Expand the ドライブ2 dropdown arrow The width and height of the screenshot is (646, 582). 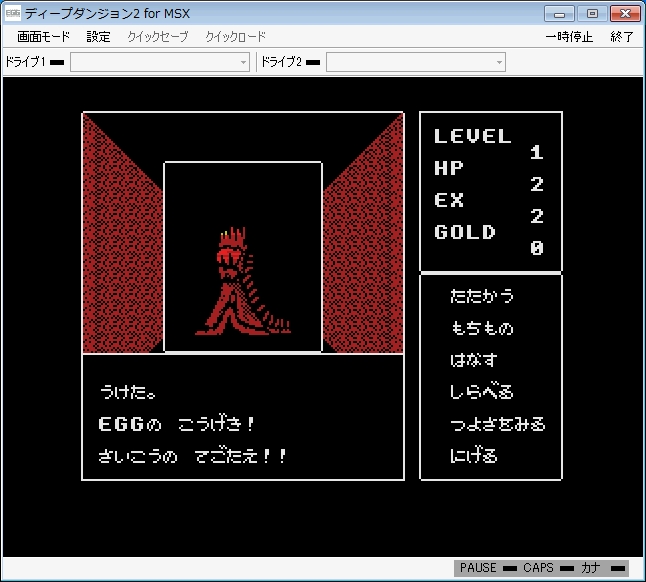(499, 63)
